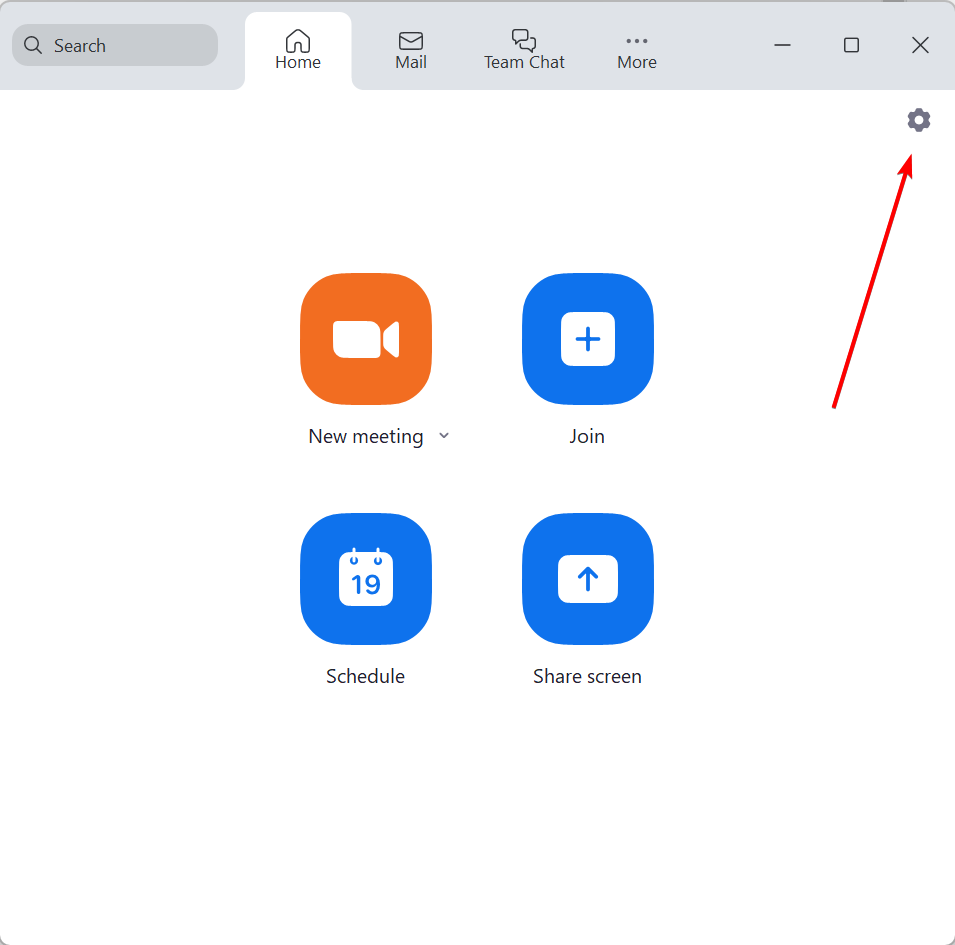Go to the Team Chat tab
Viewport: 955px width, 945px height.
[524, 50]
